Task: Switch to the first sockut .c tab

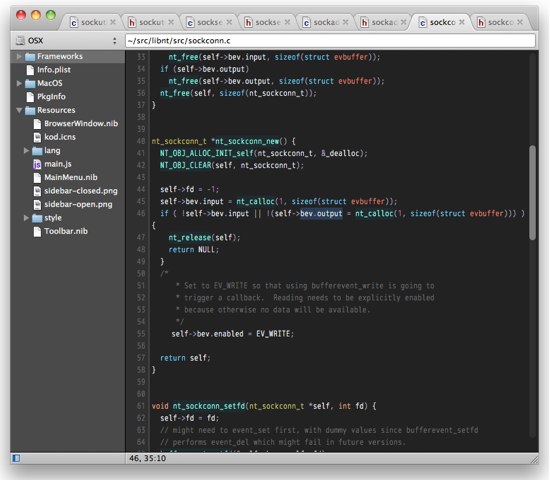Action: click(92, 22)
